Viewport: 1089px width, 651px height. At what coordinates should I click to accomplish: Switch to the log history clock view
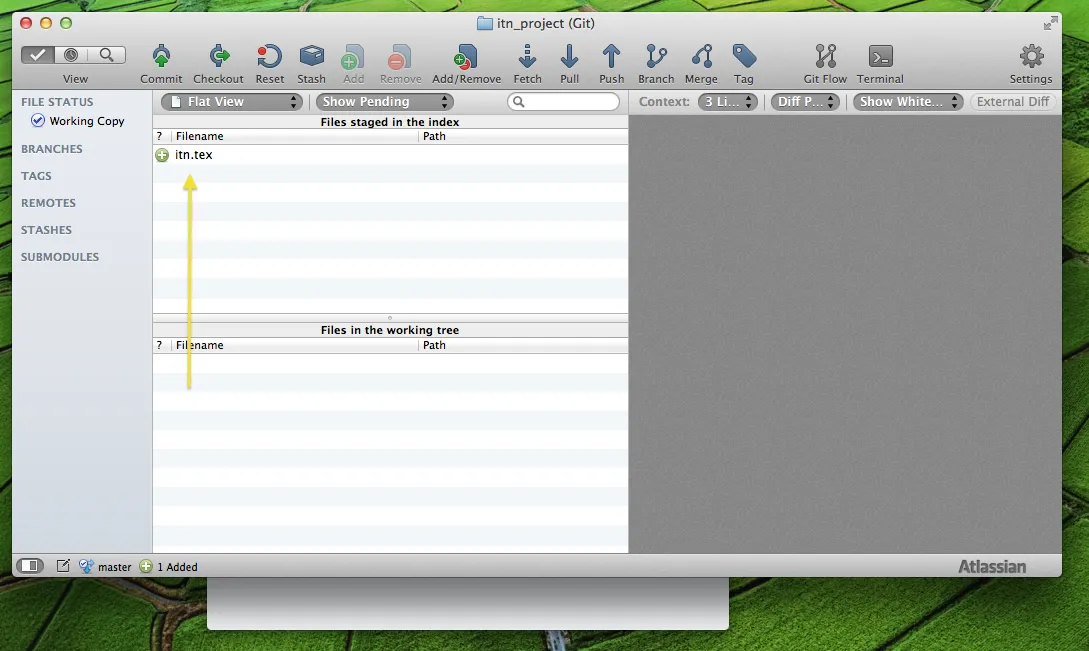click(71, 55)
